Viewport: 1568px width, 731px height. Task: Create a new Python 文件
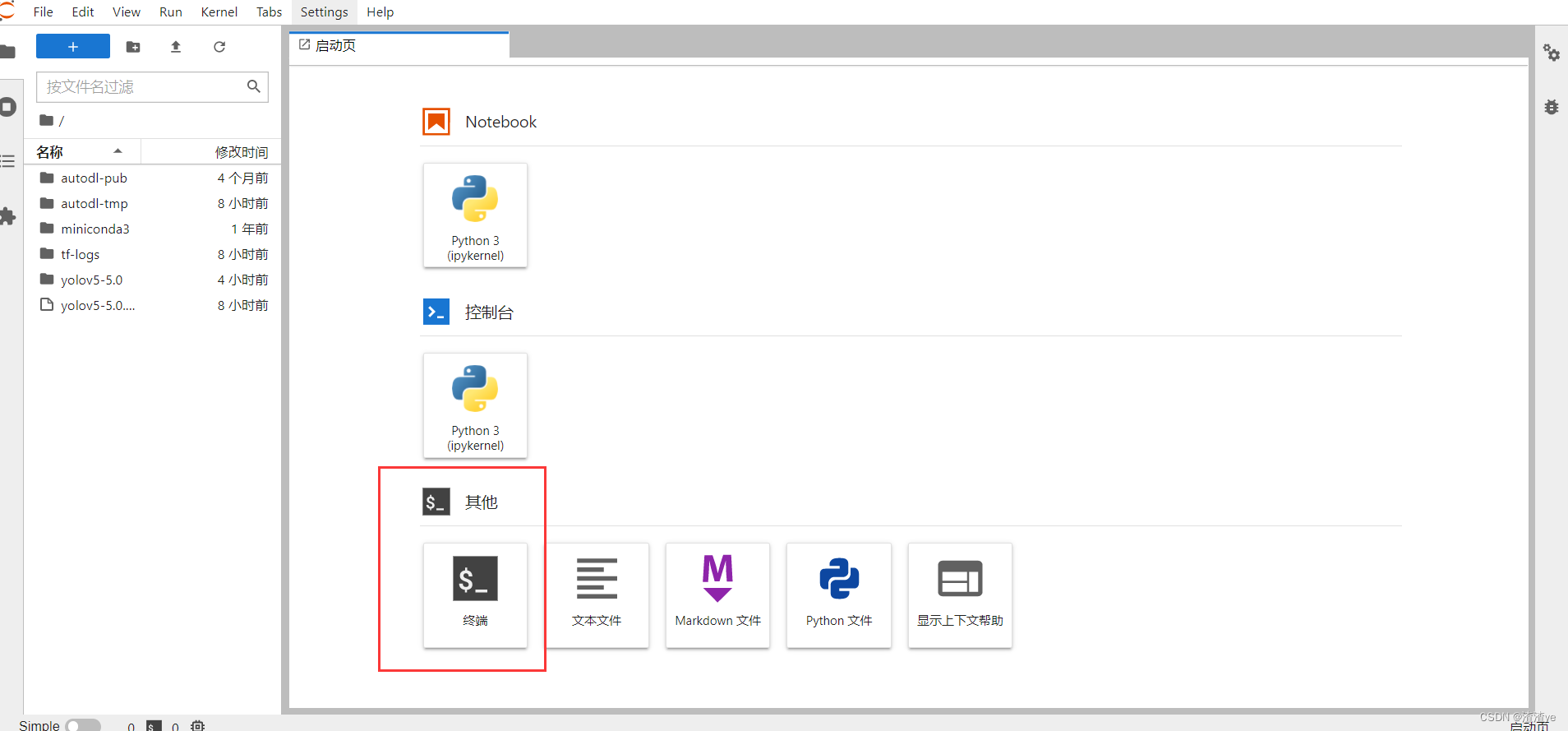pyautogui.click(x=839, y=595)
